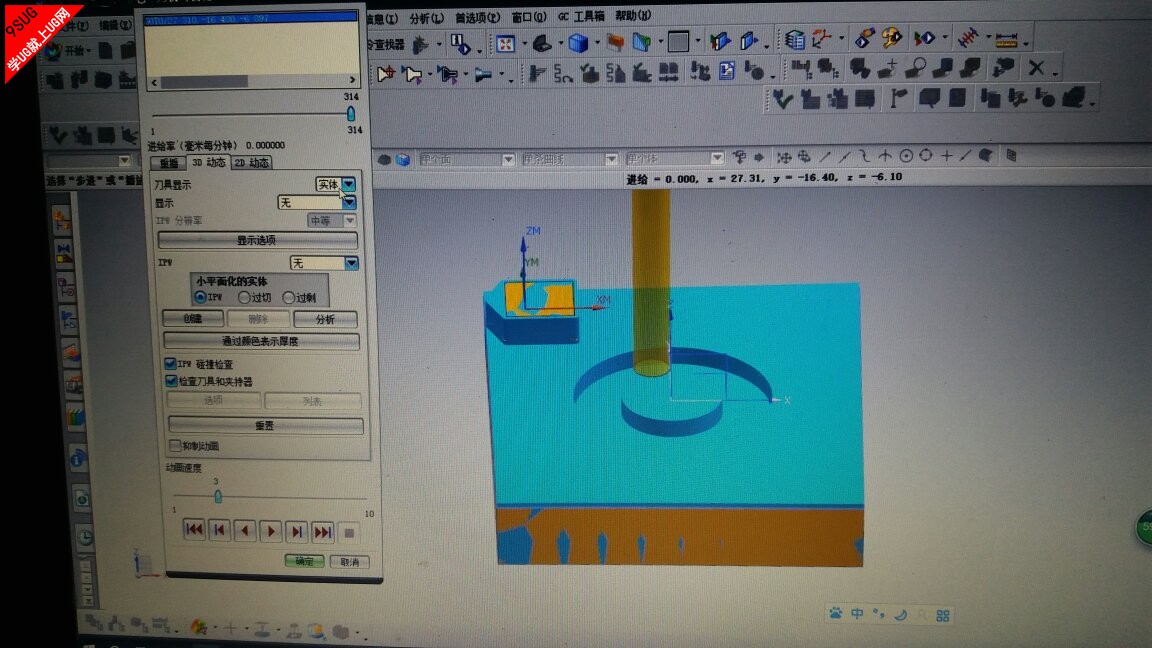Click the green checkmark verify icon
Viewport: 1152px width, 648px height.
coord(782,98)
